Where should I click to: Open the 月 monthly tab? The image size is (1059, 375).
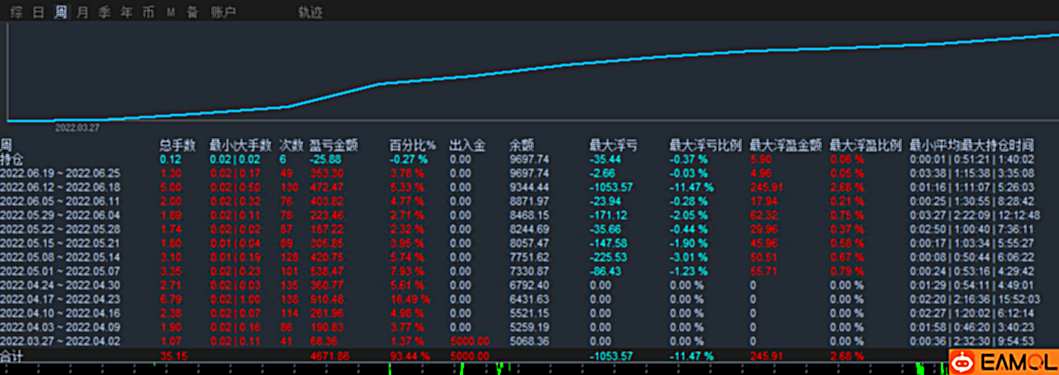click(82, 12)
